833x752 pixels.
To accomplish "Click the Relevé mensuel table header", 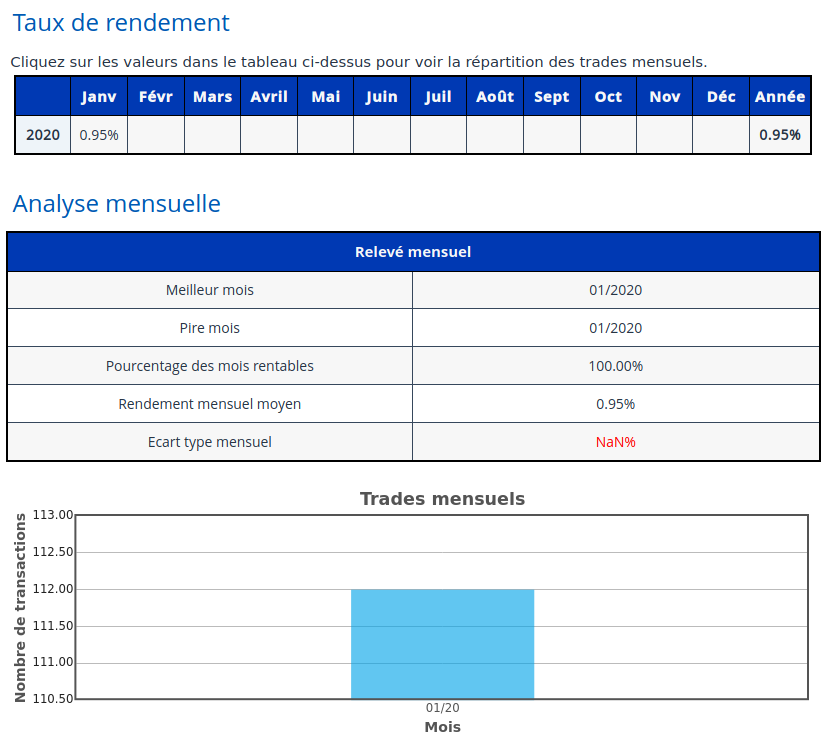I will [x=413, y=252].
